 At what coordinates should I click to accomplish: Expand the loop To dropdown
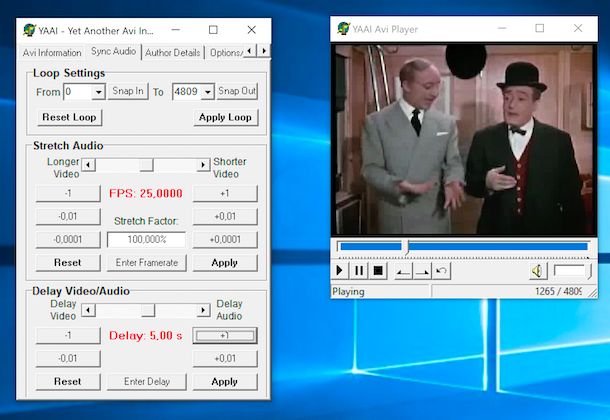(x=208, y=92)
